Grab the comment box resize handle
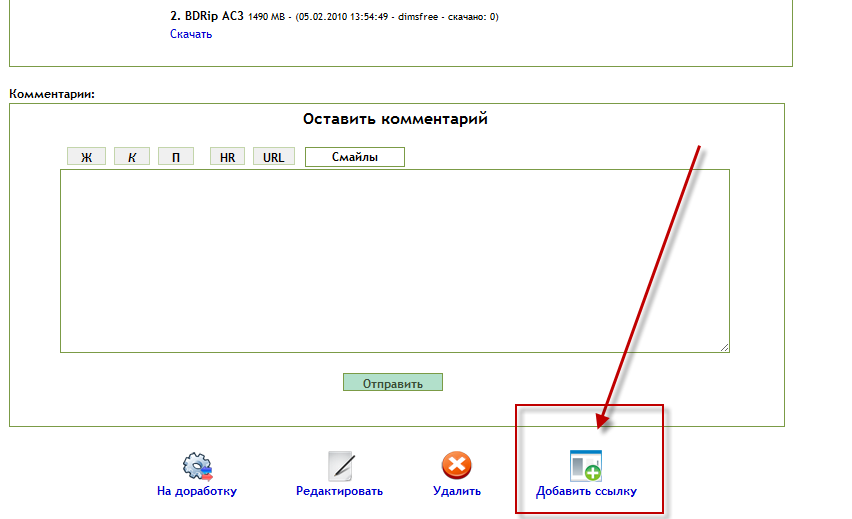 [724, 347]
